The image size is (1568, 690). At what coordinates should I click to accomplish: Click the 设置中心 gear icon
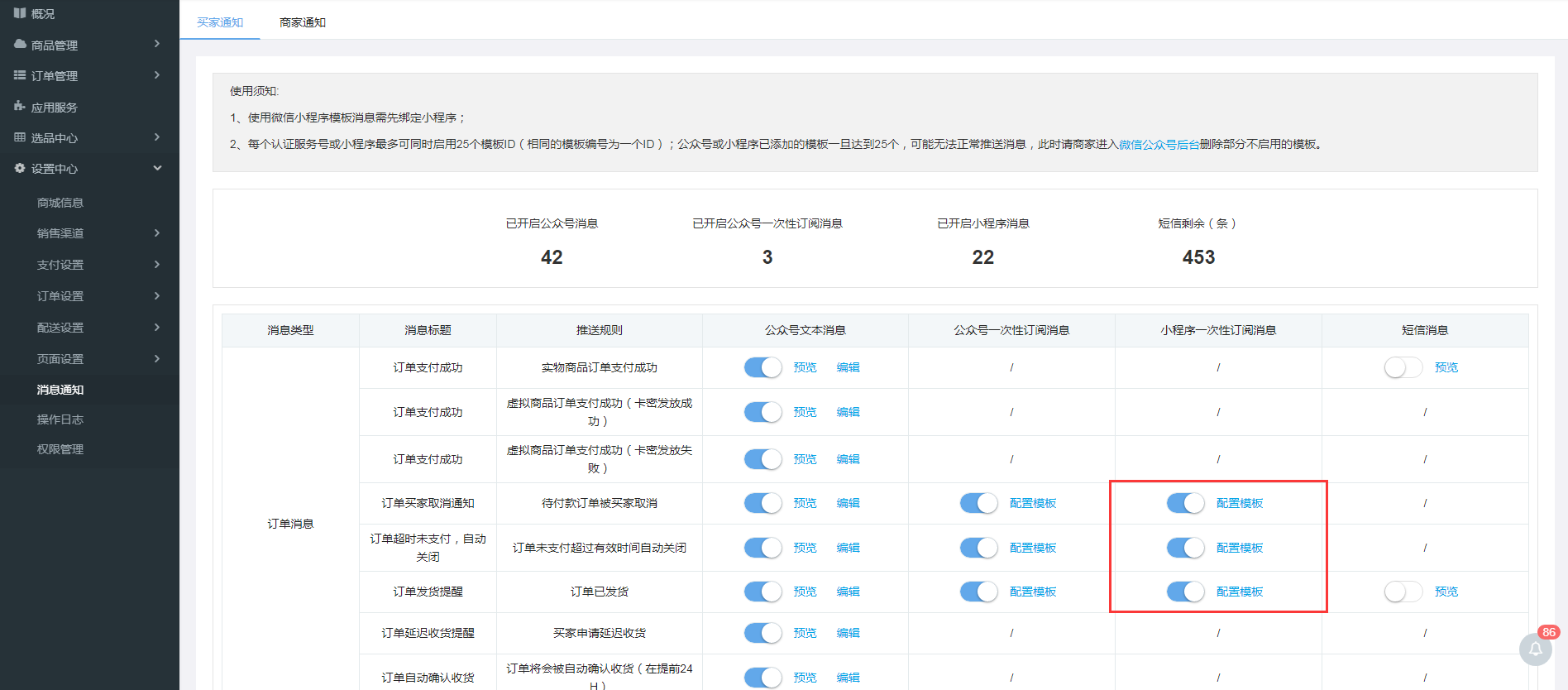[20, 168]
